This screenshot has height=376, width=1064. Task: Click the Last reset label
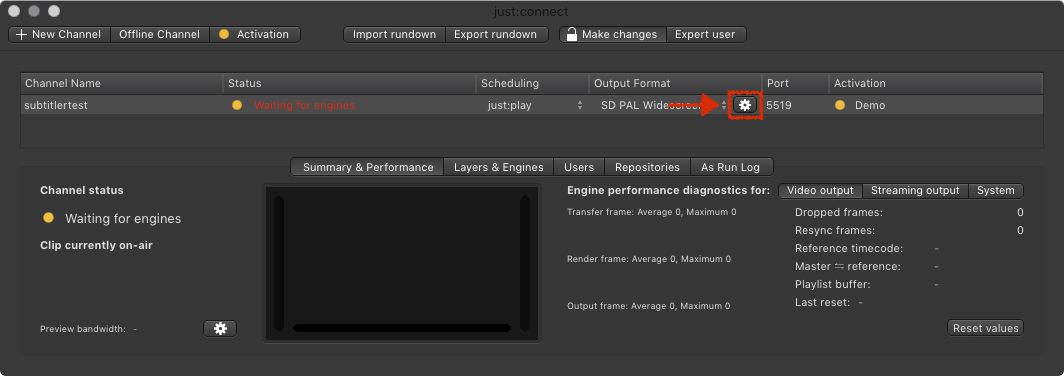(x=822, y=302)
